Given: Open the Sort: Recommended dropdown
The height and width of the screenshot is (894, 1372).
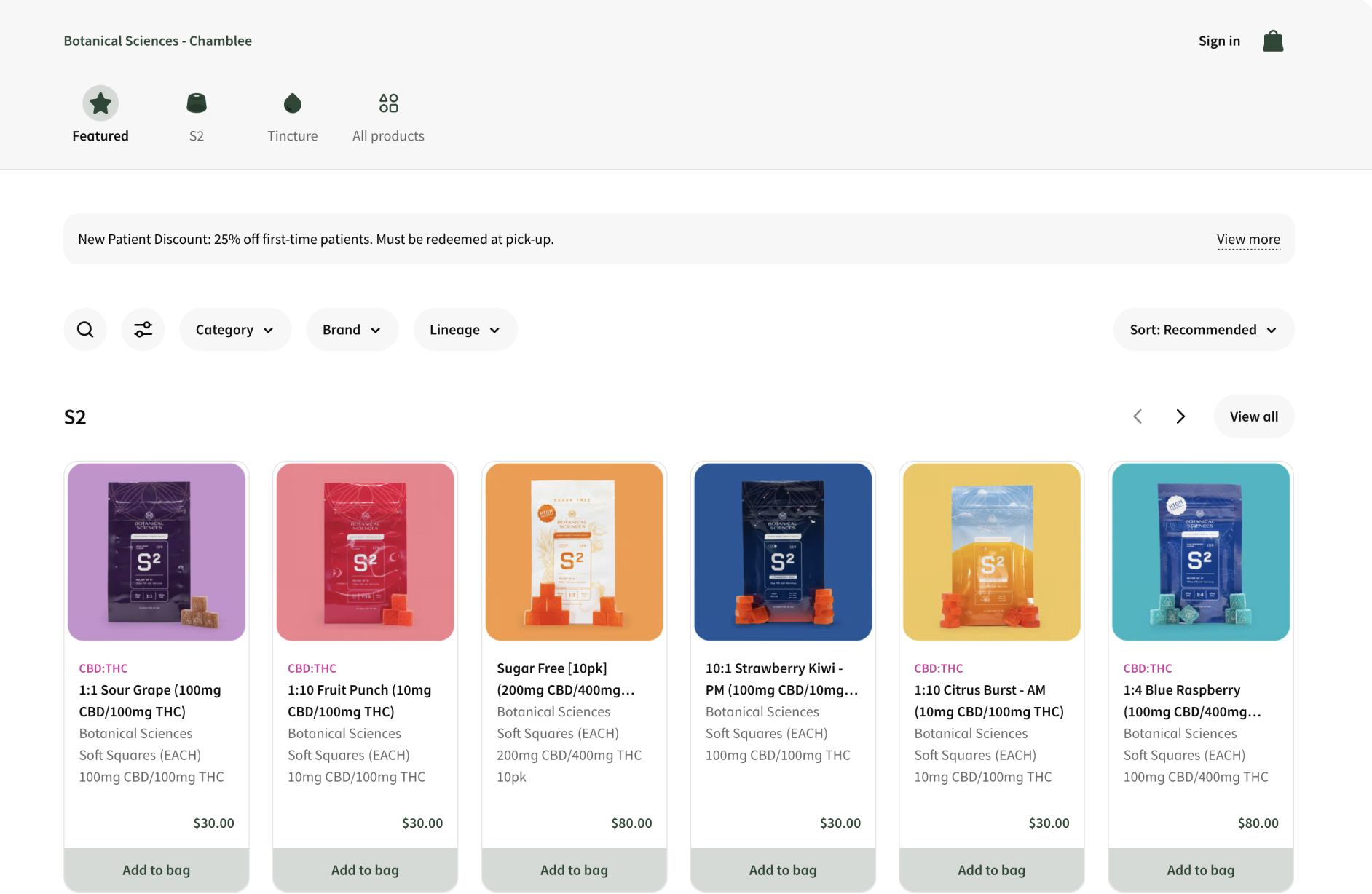Looking at the screenshot, I should [1204, 330].
